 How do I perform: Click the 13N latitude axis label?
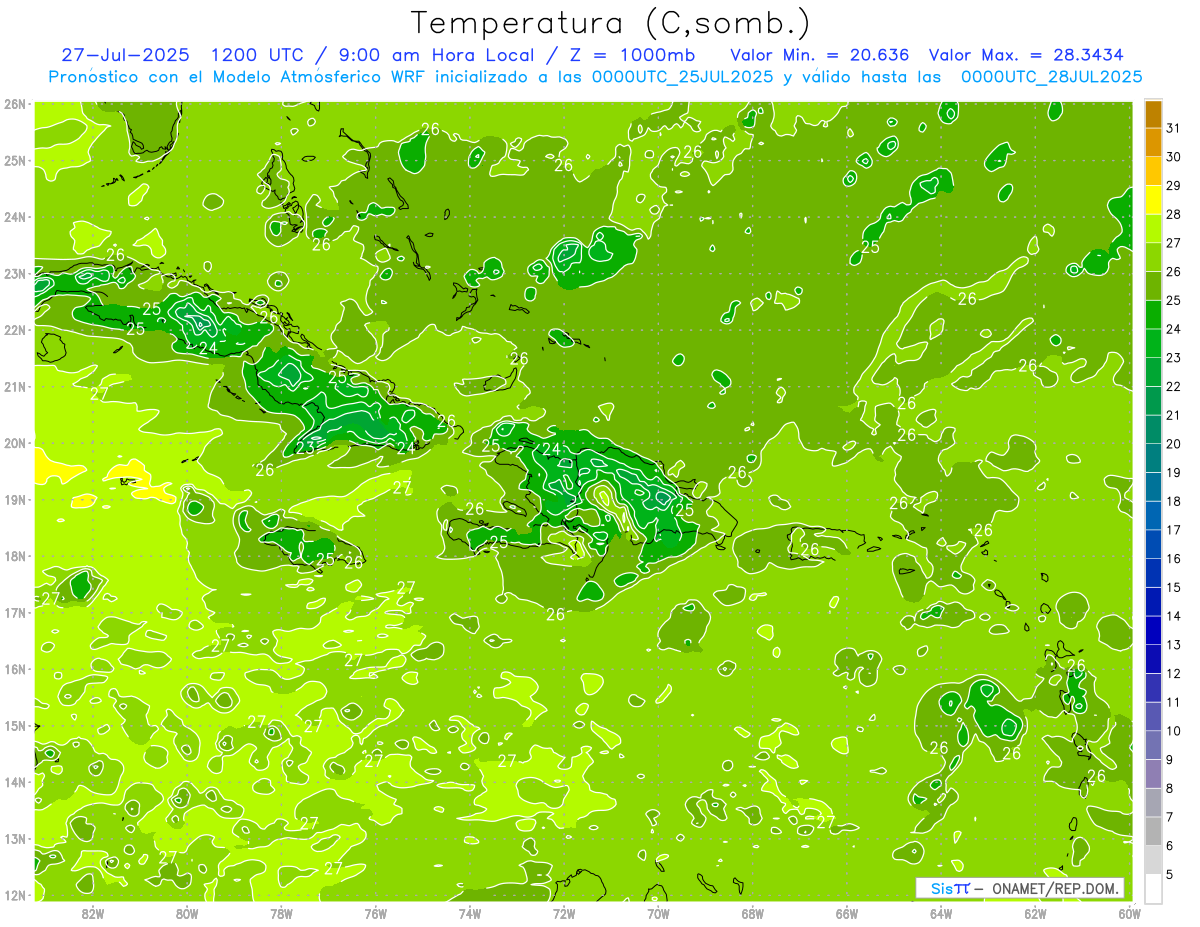pyautogui.click(x=14, y=838)
